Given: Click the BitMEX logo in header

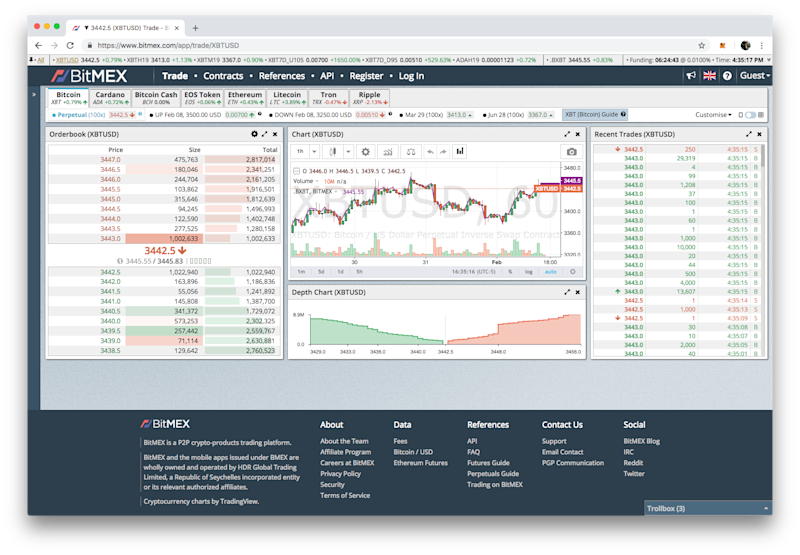Looking at the screenshot, I should [89, 76].
